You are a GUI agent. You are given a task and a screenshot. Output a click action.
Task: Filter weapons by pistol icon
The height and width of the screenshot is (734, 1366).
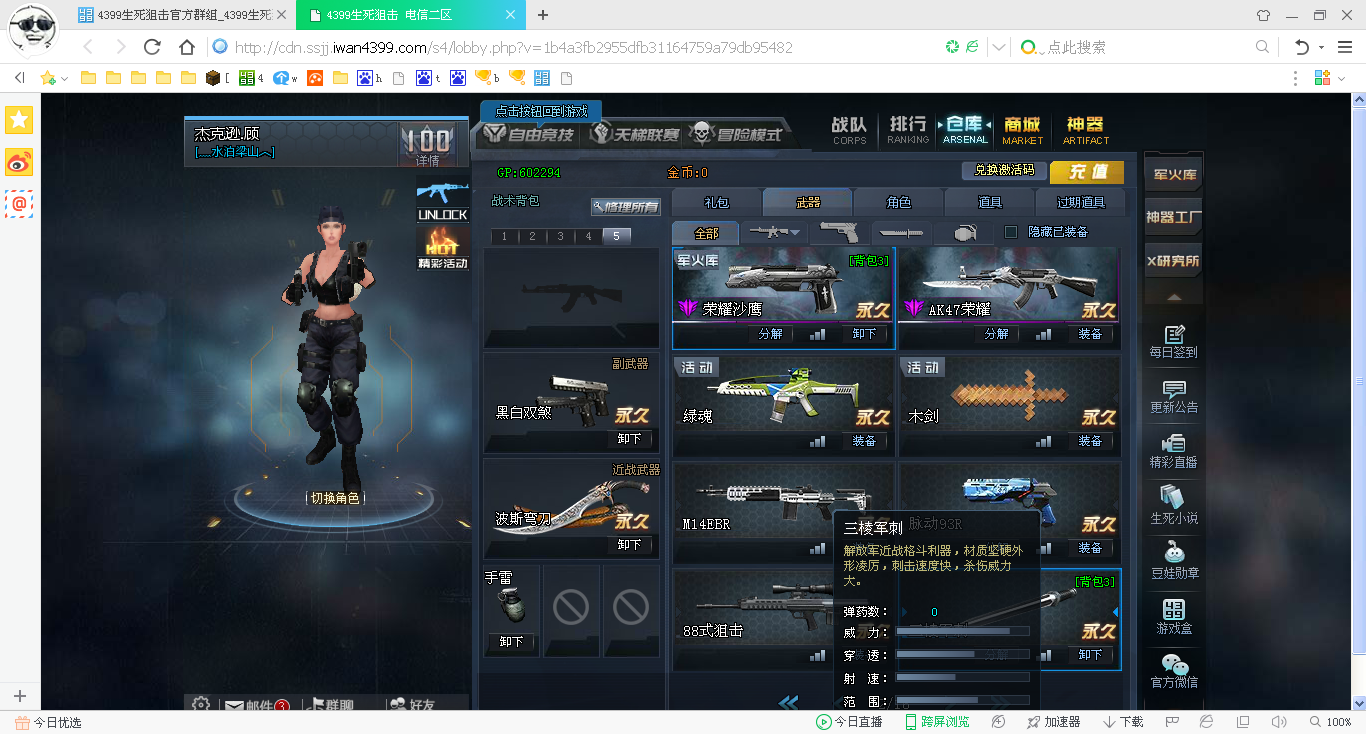(838, 232)
